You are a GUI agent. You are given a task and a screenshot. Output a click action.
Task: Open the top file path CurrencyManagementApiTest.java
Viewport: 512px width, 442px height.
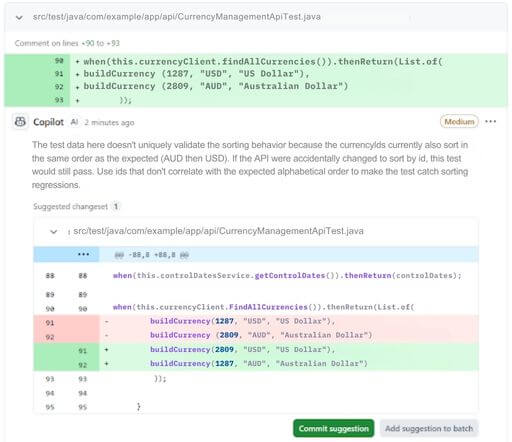click(x=177, y=17)
